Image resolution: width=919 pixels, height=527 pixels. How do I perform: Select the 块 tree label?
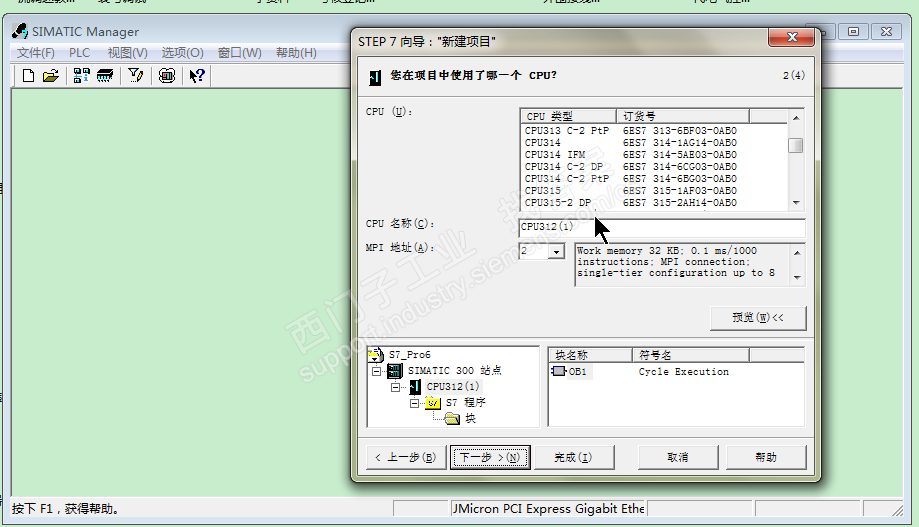pos(471,419)
